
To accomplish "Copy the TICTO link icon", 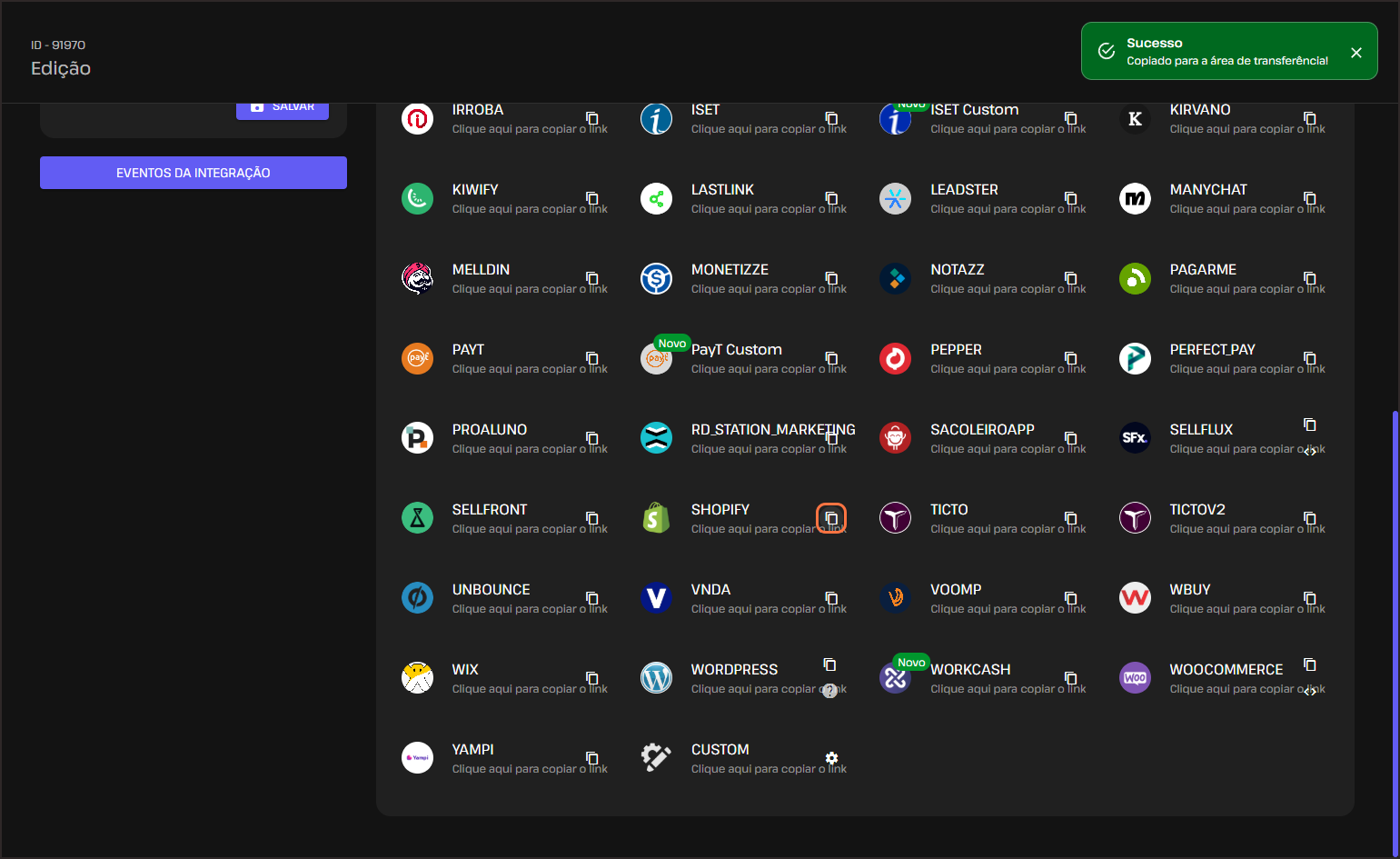I will [x=1071, y=518].
